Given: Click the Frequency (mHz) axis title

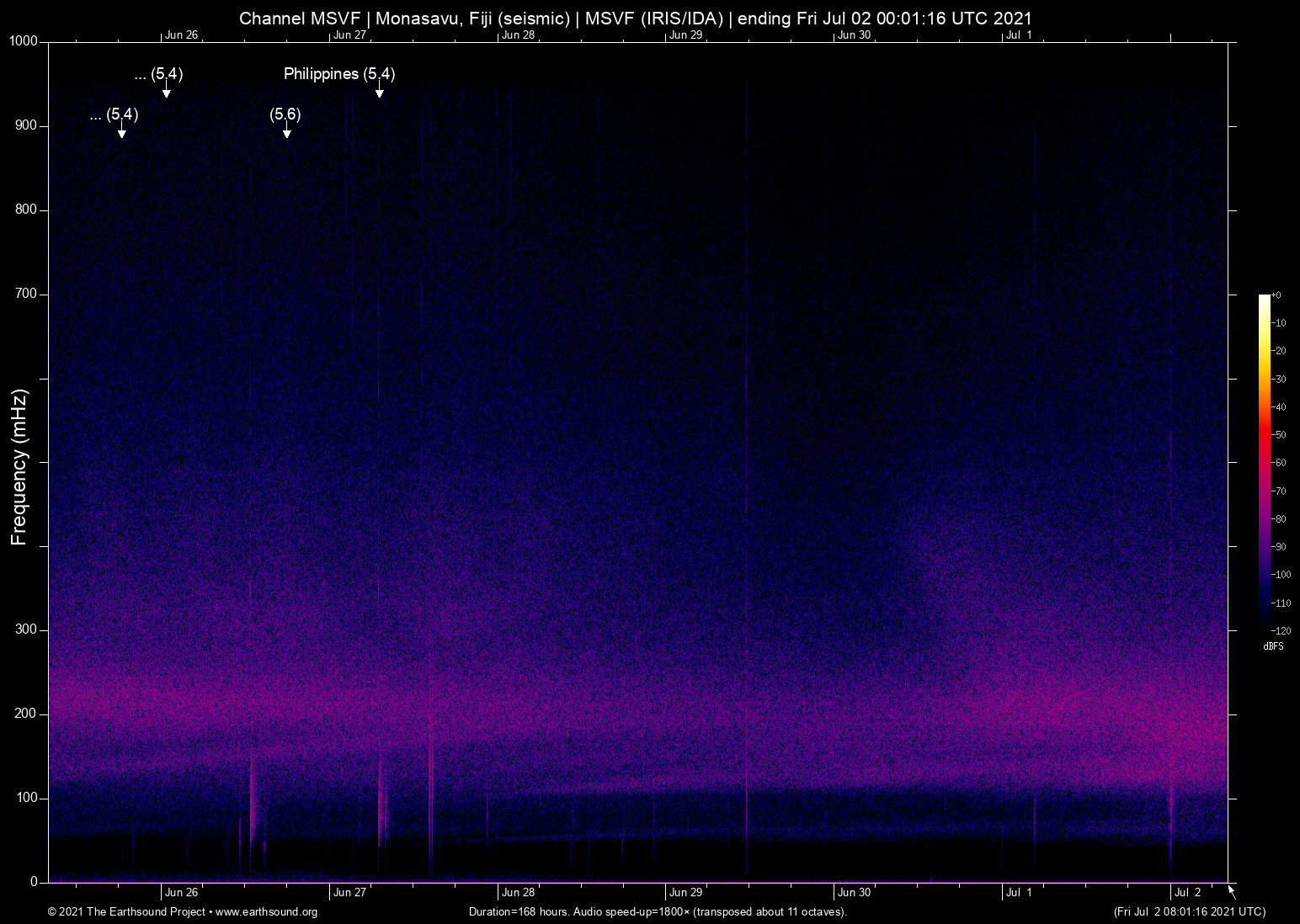Looking at the screenshot, I should pyautogui.click(x=19, y=467).
